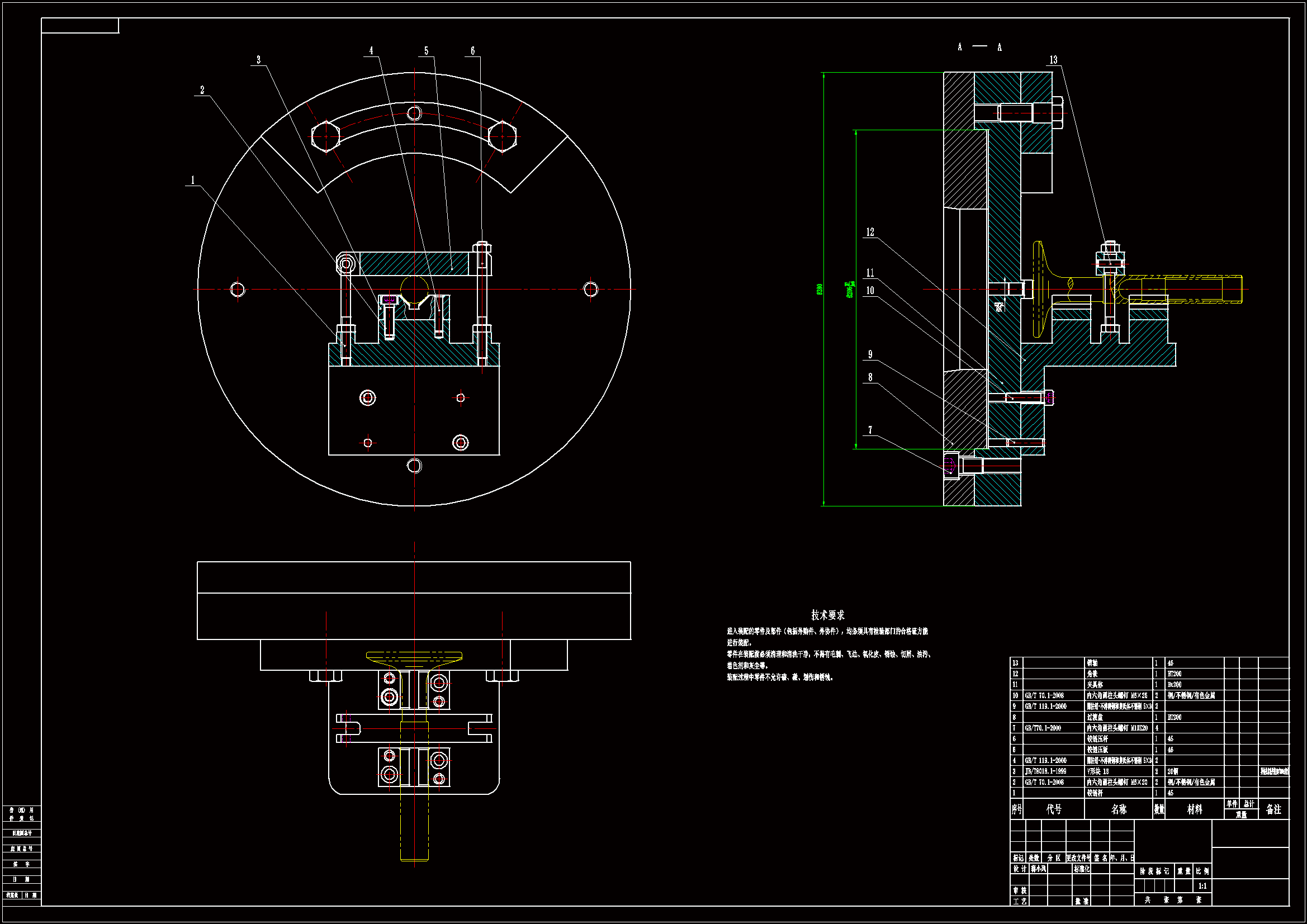Image resolution: width=1307 pixels, height=924 pixels.
Task: Click part callout number 1
Action: 192,180
